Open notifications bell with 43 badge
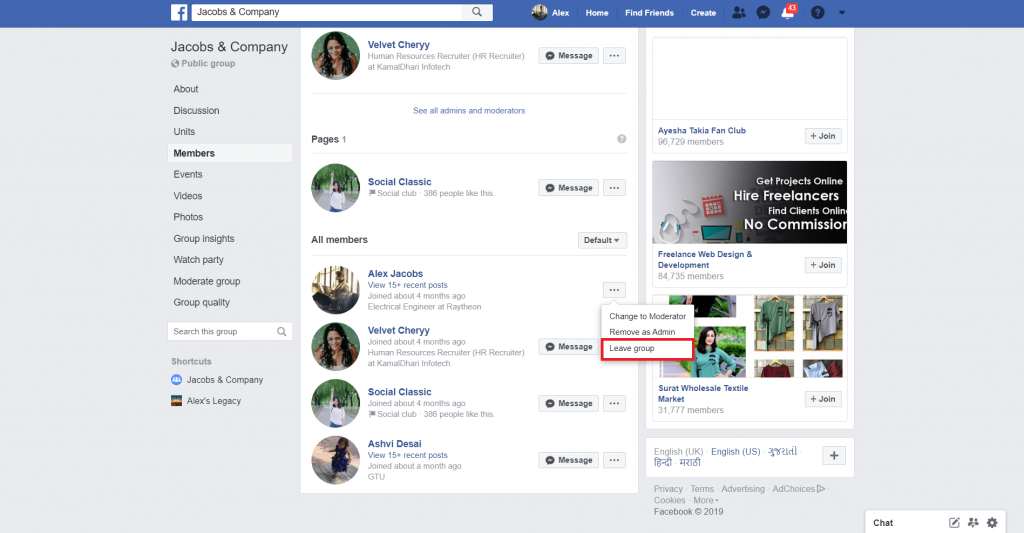Viewport: 1024px width, 533px height. coord(788,12)
